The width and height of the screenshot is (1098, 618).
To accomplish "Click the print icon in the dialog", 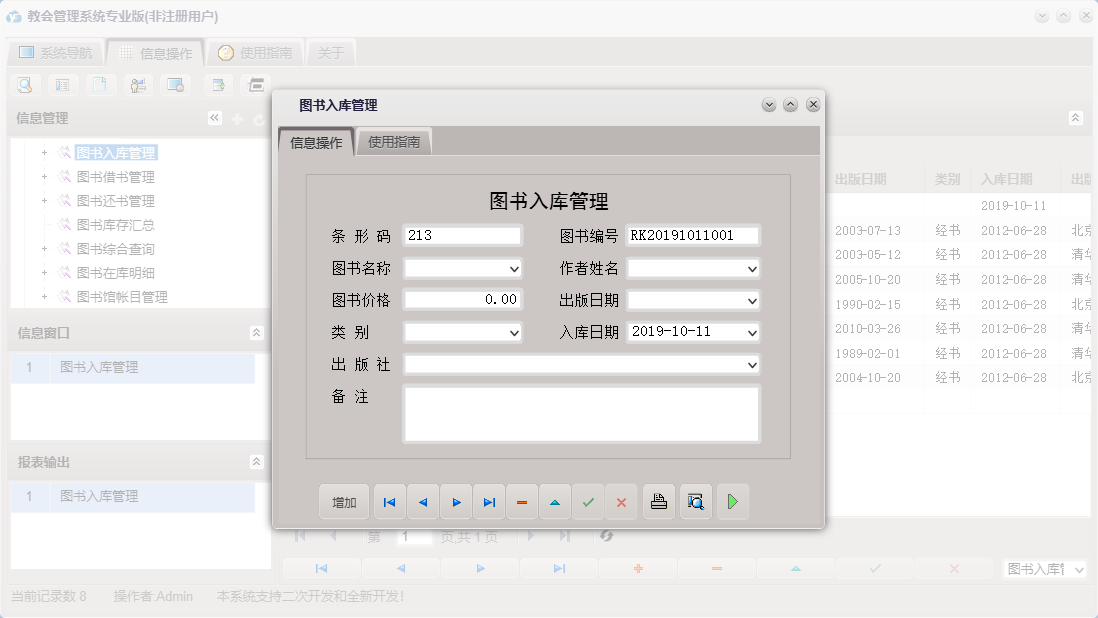I will 658,501.
